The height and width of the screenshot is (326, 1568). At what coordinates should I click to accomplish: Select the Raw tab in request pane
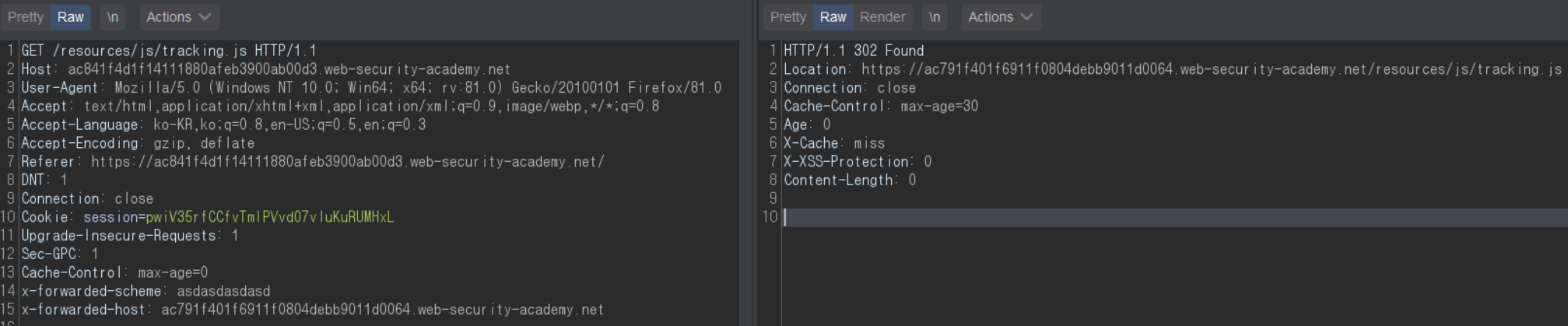click(70, 17)
